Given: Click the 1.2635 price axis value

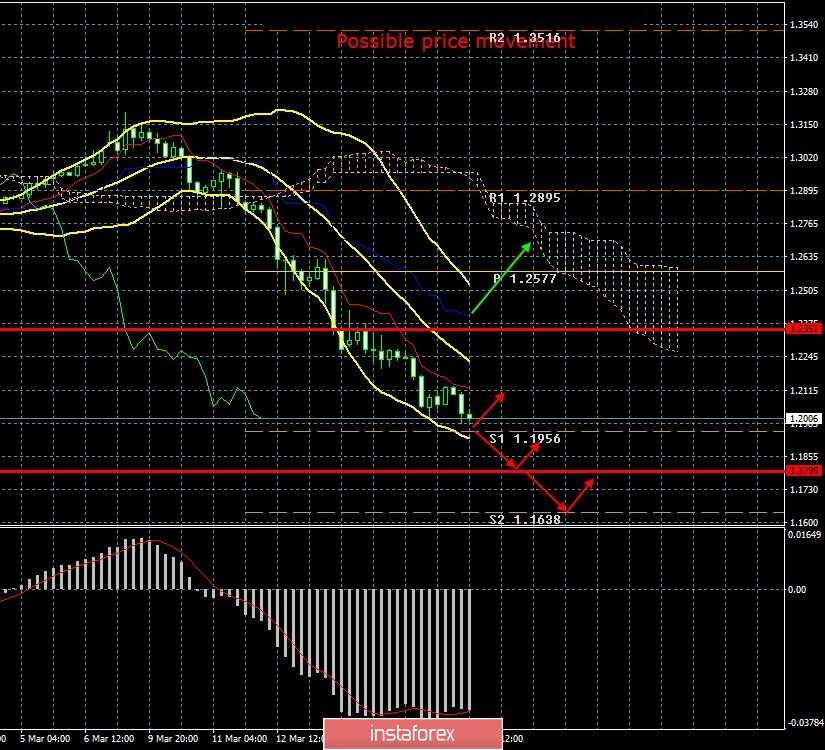Looking at the screenshot, I should 804,257.
